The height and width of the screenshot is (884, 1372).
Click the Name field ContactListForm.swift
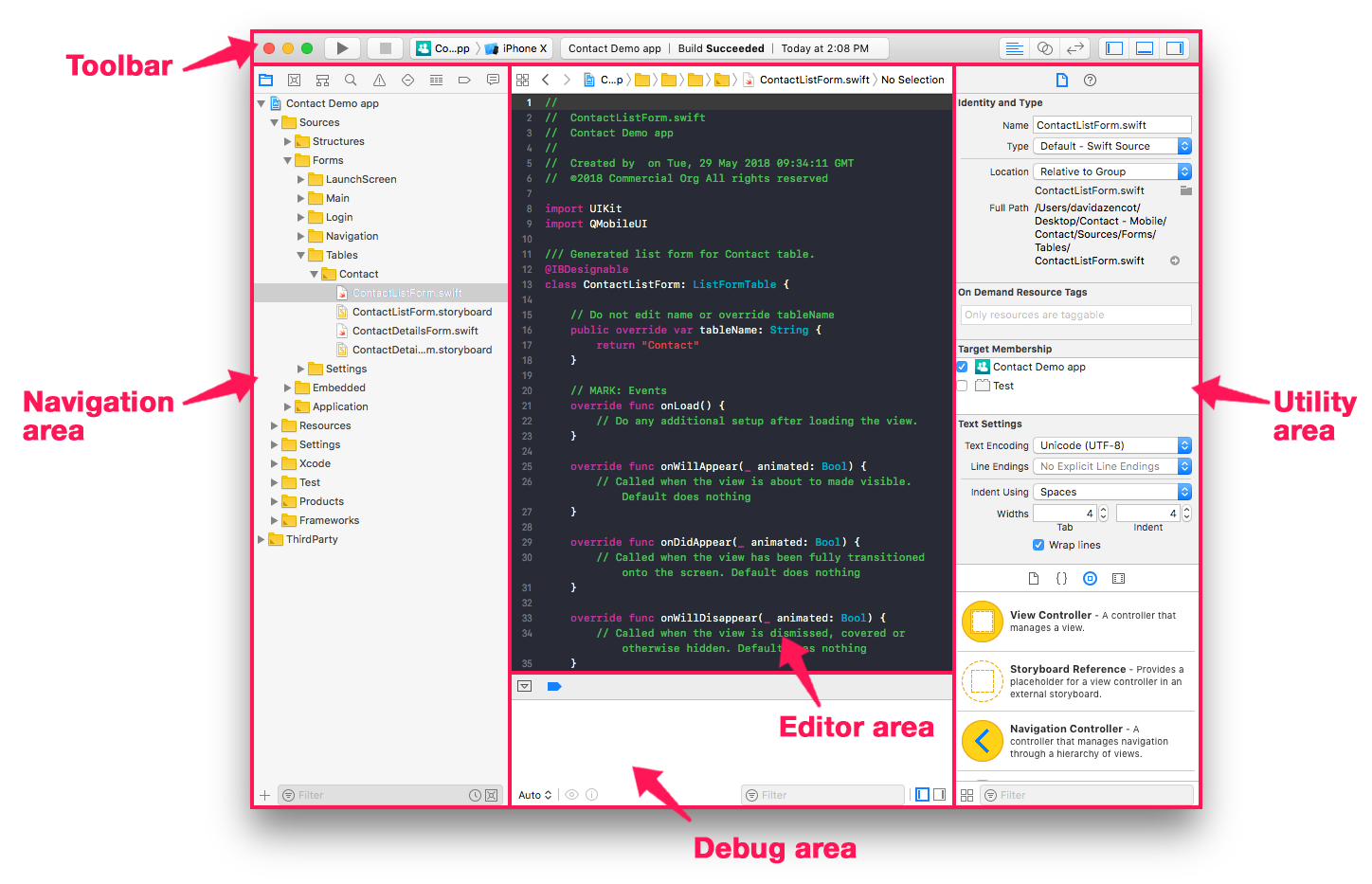1111,125
